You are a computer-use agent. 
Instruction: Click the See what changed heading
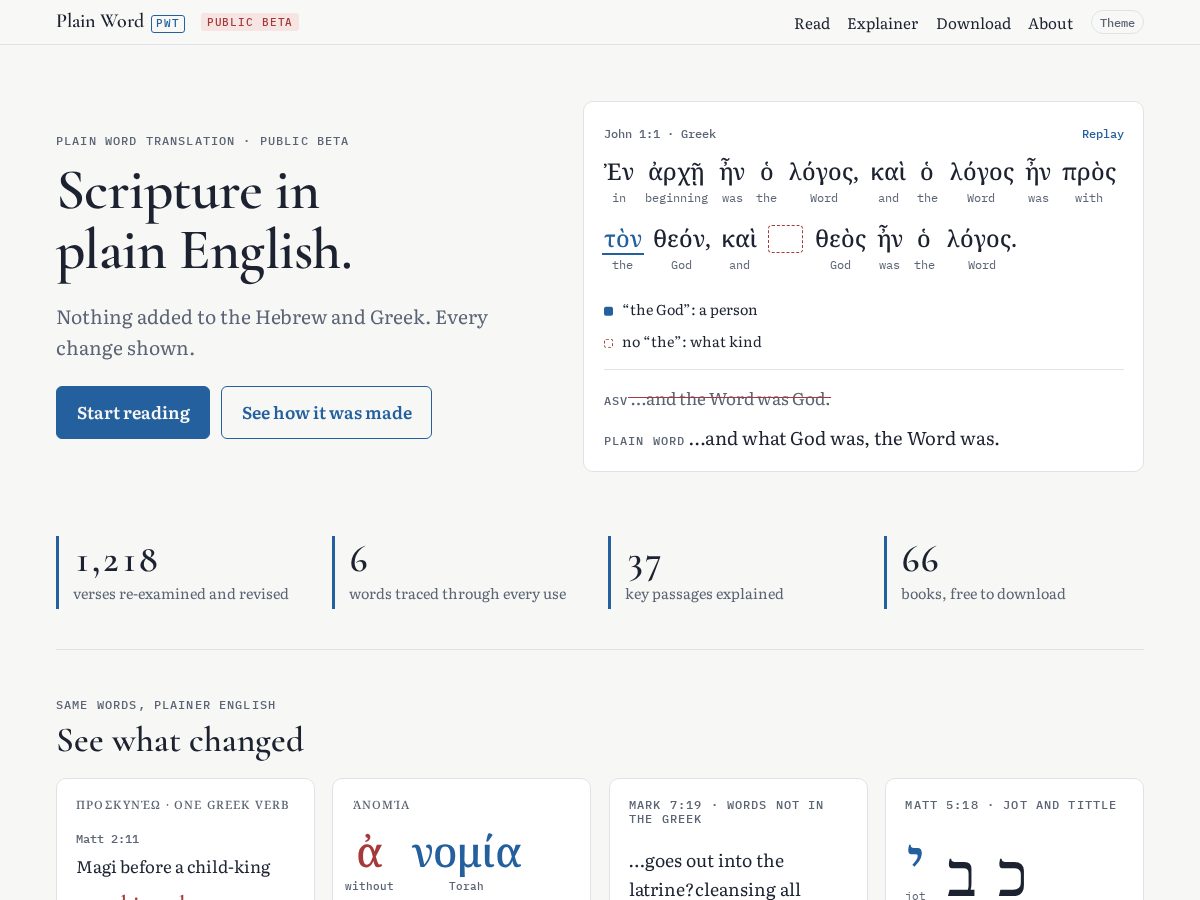(x=180, y=740)
